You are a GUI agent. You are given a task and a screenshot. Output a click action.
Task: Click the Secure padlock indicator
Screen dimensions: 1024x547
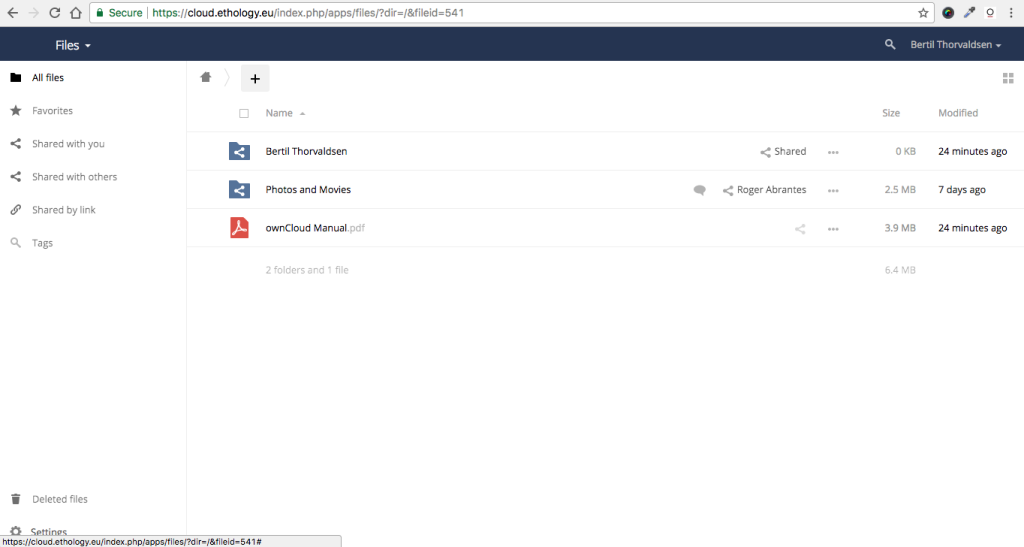[x=119, y=12]
